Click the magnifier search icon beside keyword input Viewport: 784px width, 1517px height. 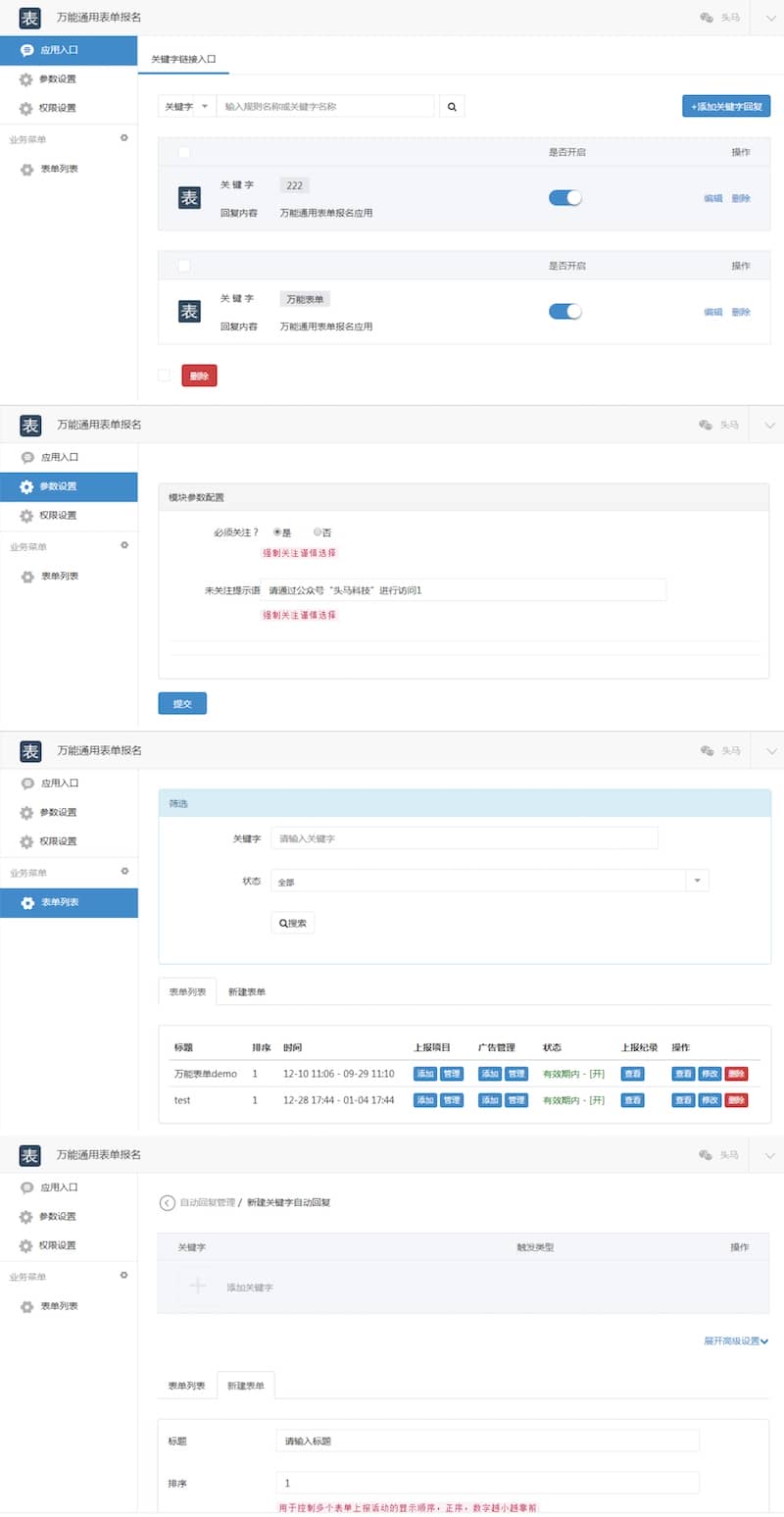[x=451, y=106]
